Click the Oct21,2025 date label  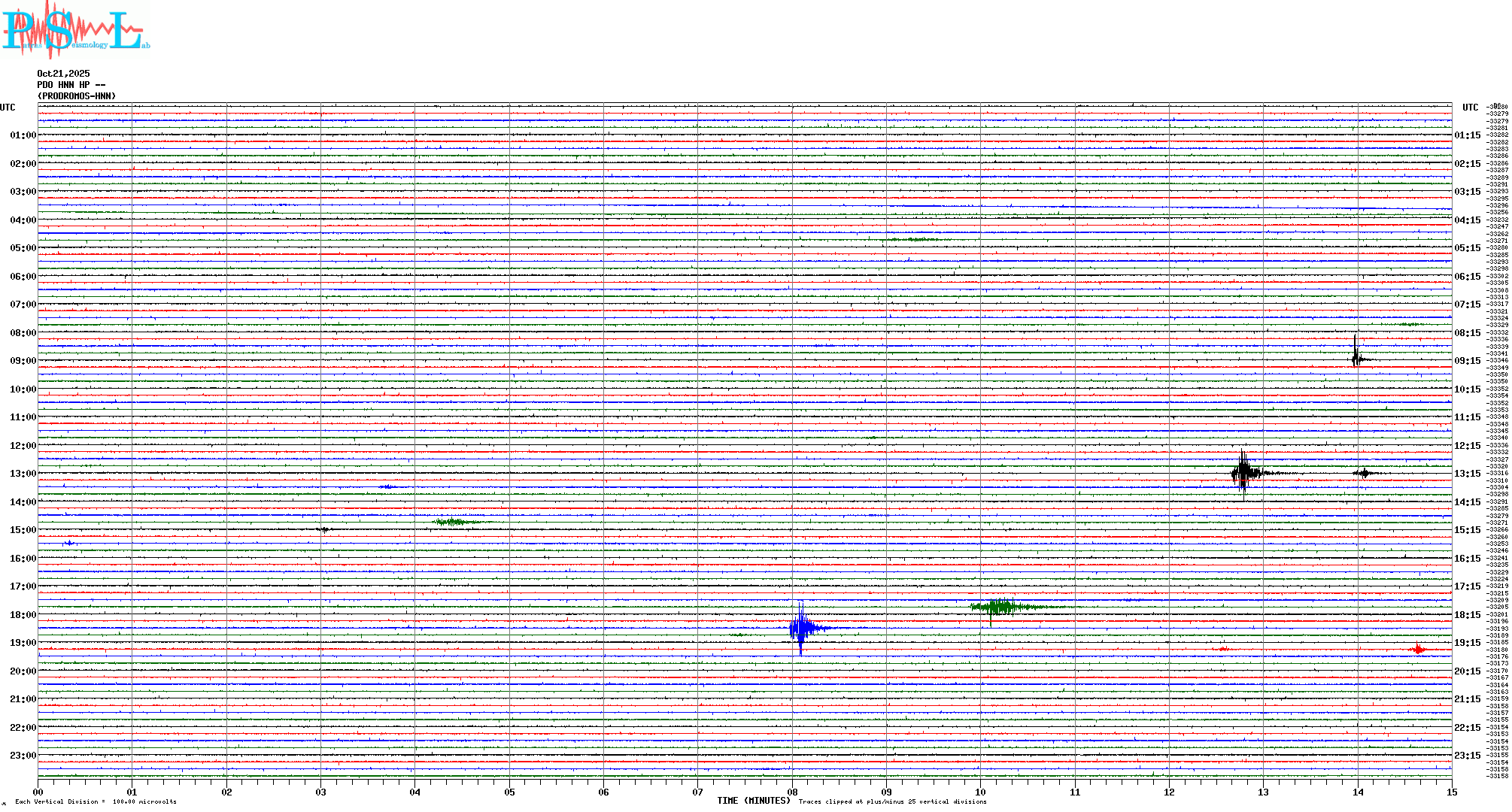click(63, 74)
